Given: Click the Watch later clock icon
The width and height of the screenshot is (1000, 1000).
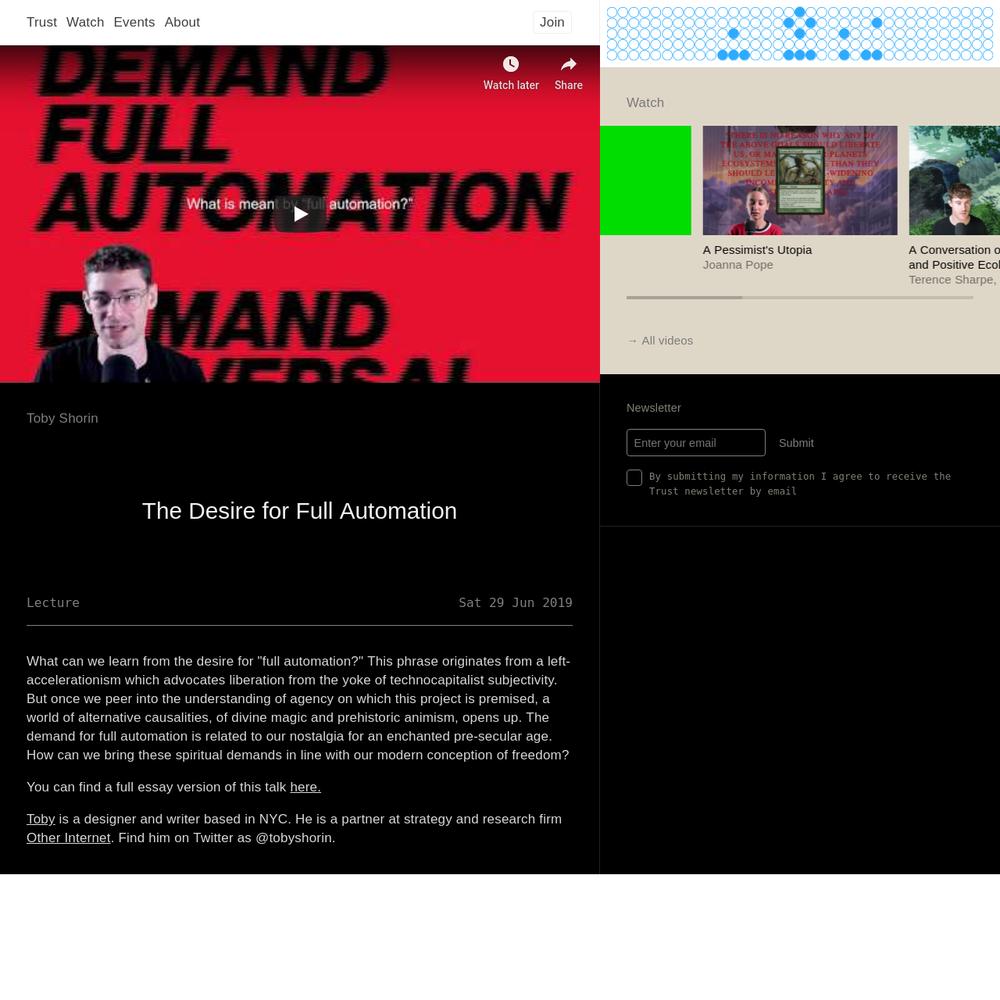Looking at the screenshot, I should tap(510, 65).
